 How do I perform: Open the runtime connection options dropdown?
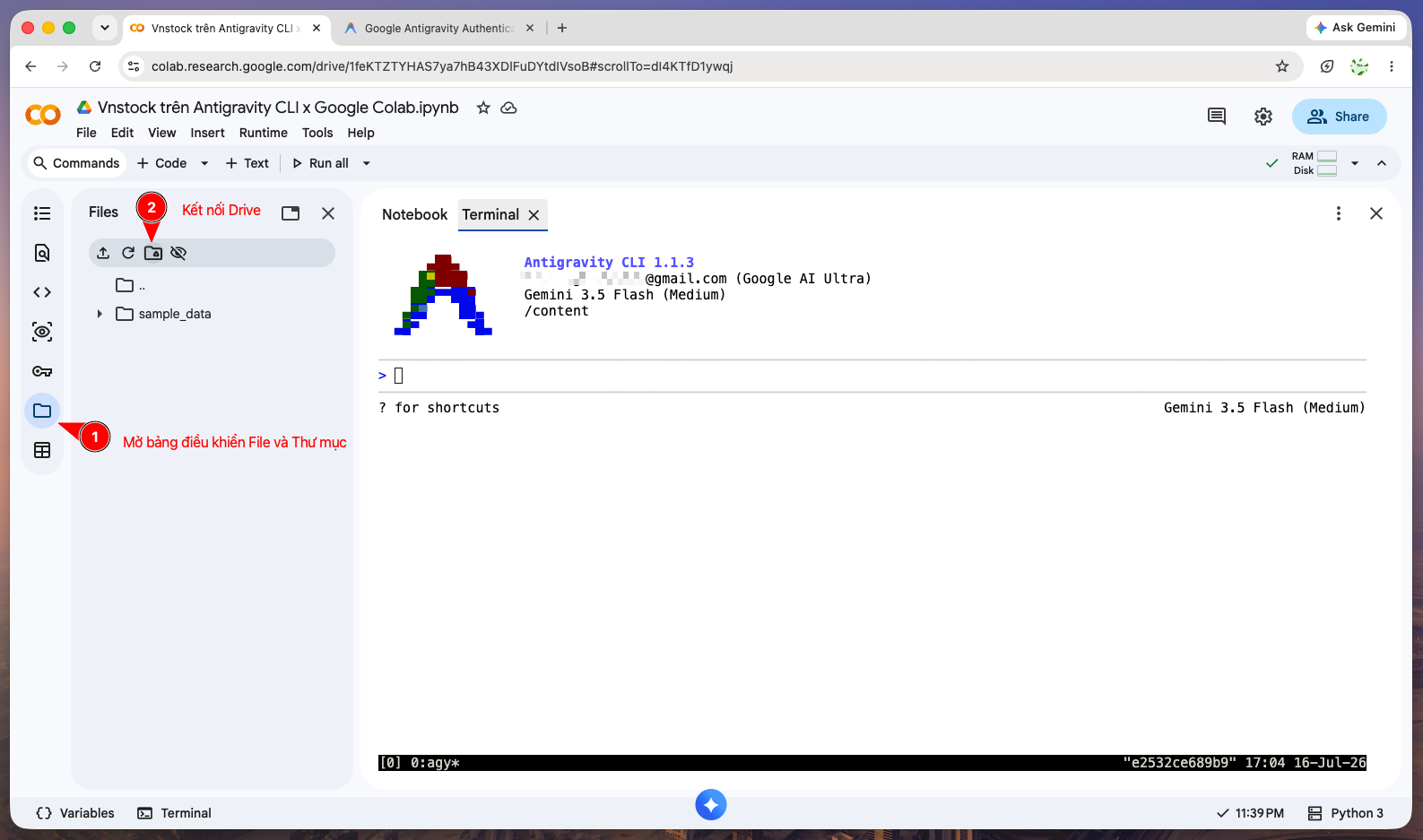point(1355,163)
